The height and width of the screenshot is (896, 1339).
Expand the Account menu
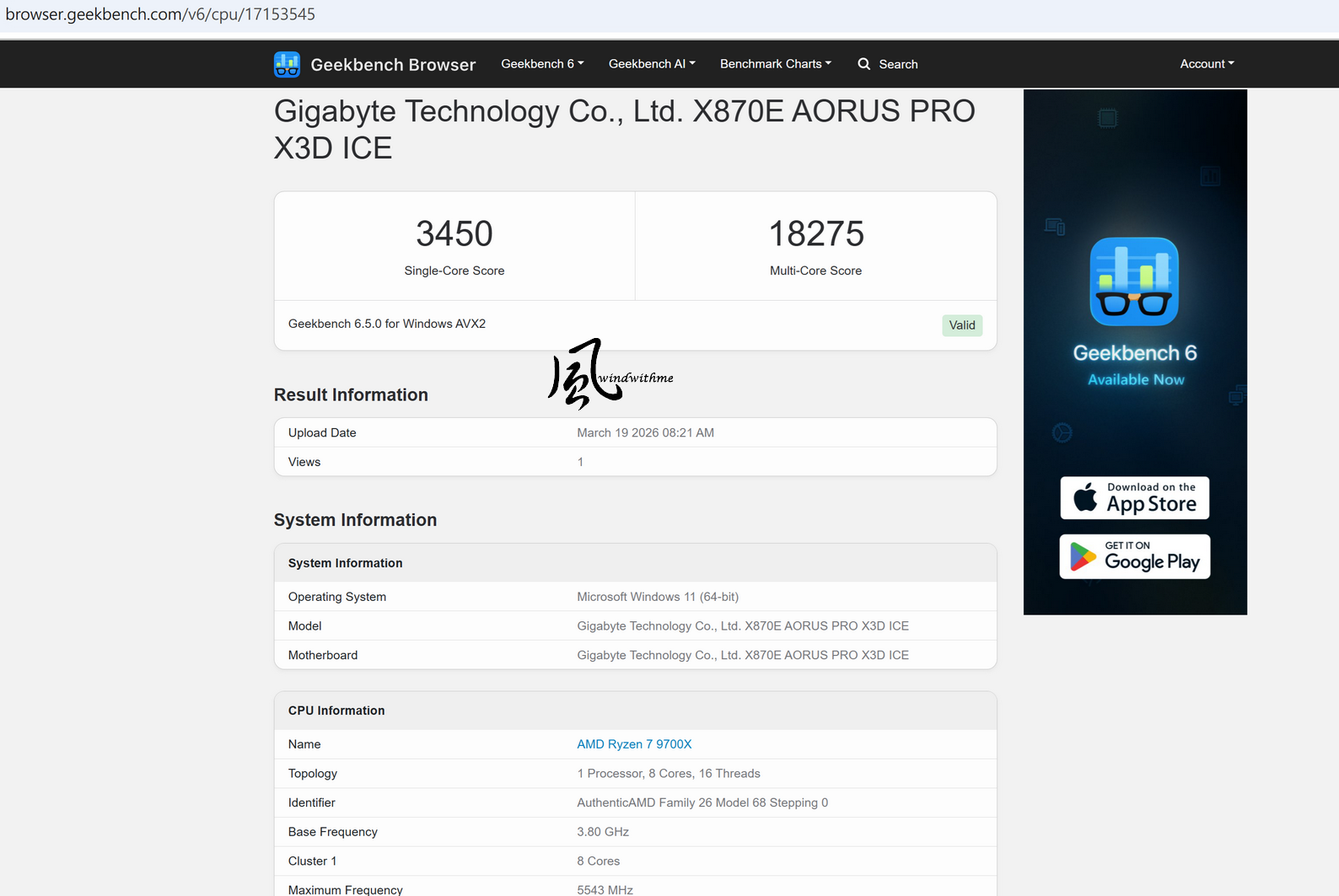[x=1207, y=64]
